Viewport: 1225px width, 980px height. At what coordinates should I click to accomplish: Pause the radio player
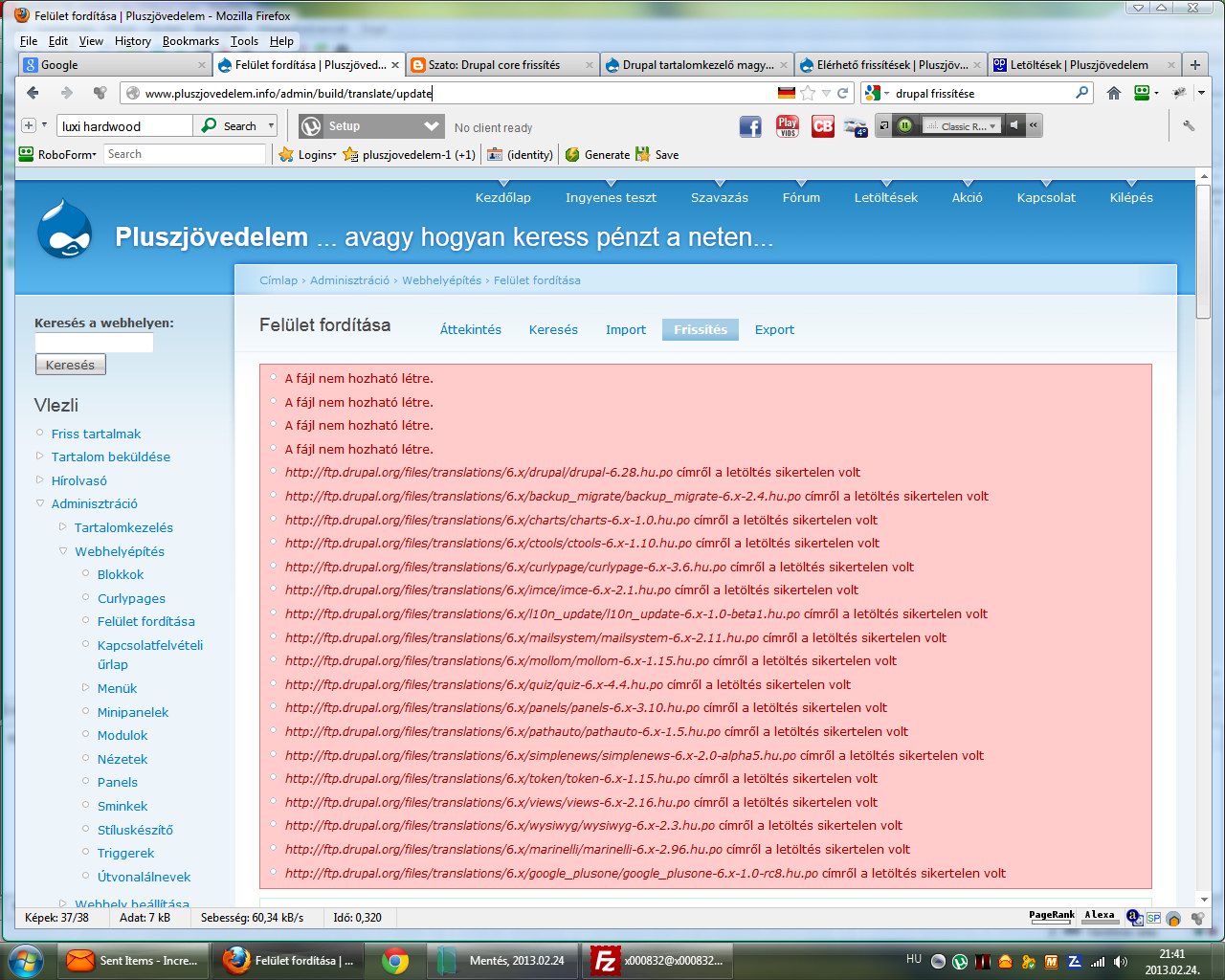[x=904, y=125]
